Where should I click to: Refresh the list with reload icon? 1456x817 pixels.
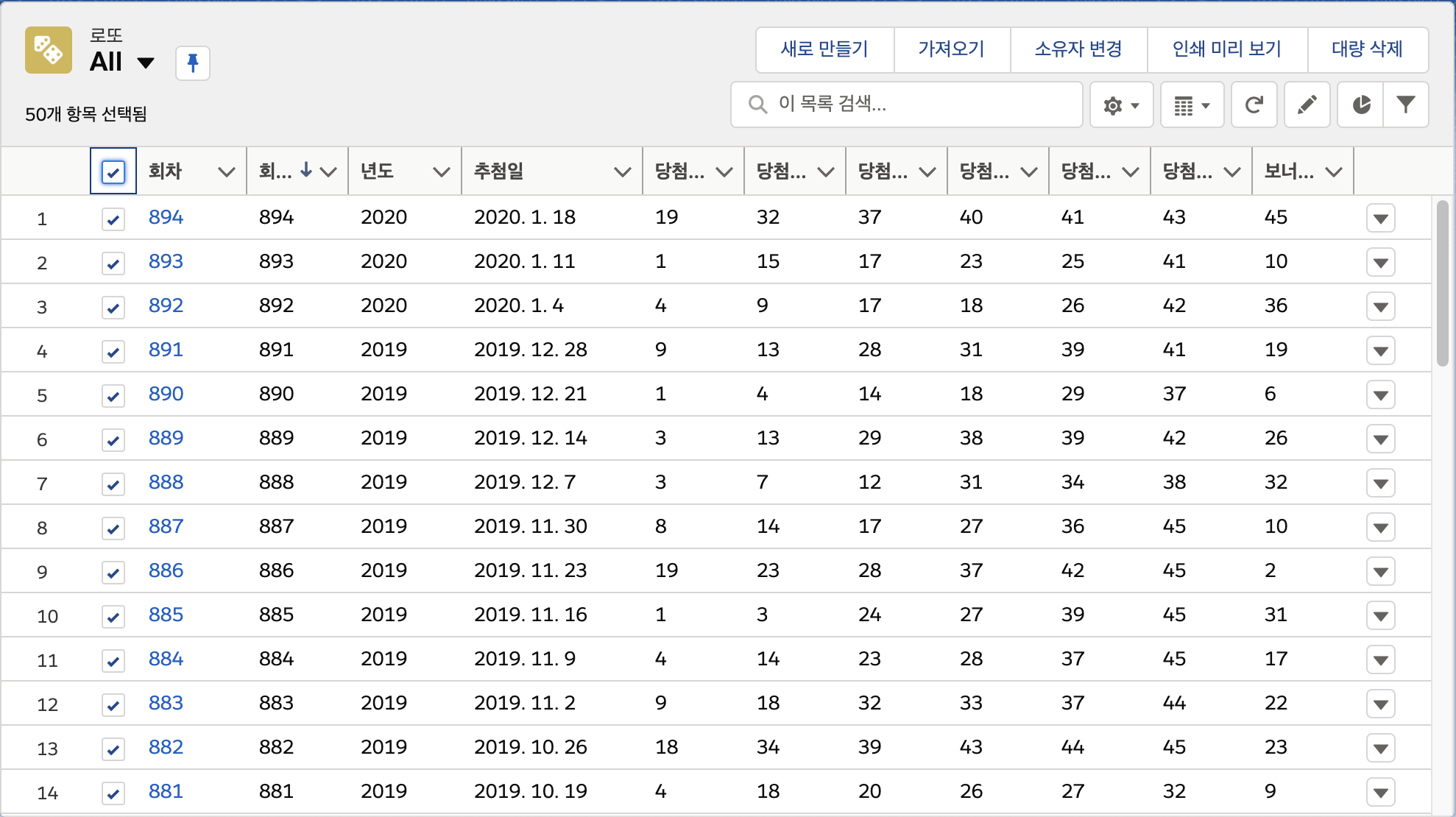coord(1254,105)
